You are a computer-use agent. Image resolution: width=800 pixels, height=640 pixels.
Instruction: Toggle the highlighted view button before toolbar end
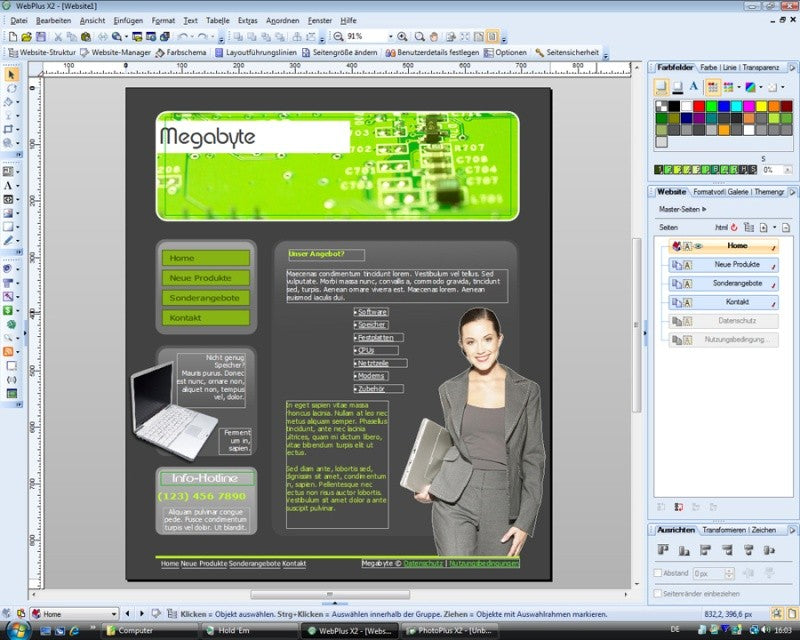pyautogui.click(x=492, y=37)
